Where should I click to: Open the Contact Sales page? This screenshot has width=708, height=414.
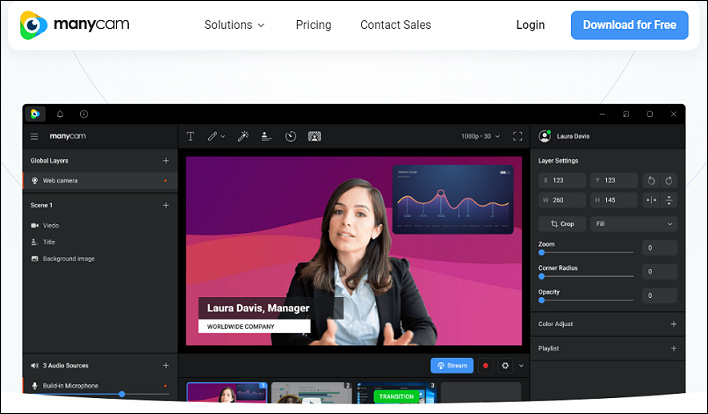tap(396, 25)
